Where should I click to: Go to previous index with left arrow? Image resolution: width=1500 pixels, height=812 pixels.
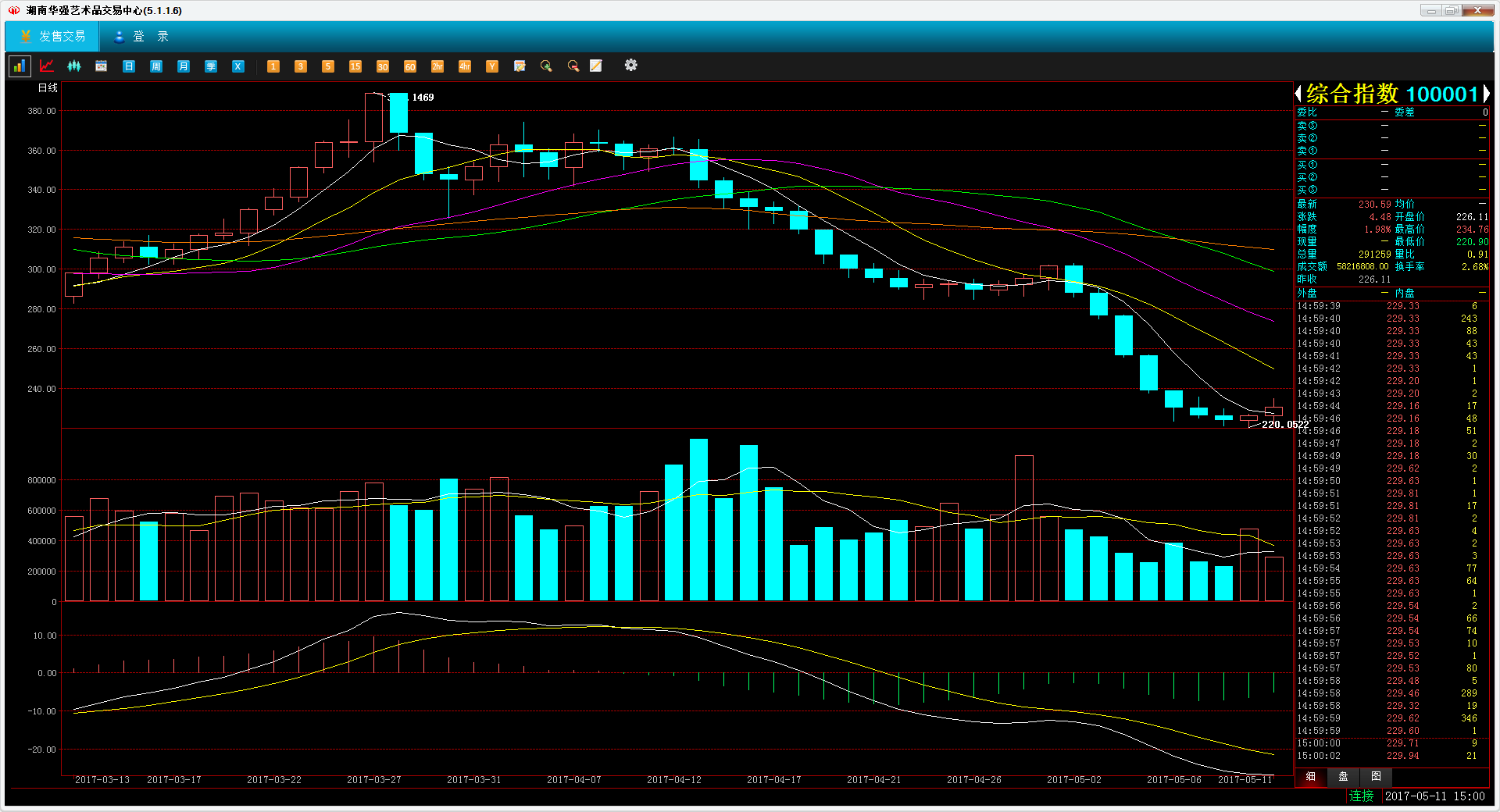coord(1298,94)
